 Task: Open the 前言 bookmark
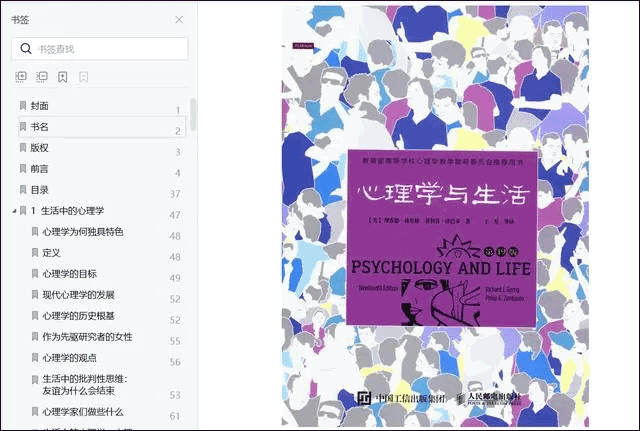pos(40,169)
